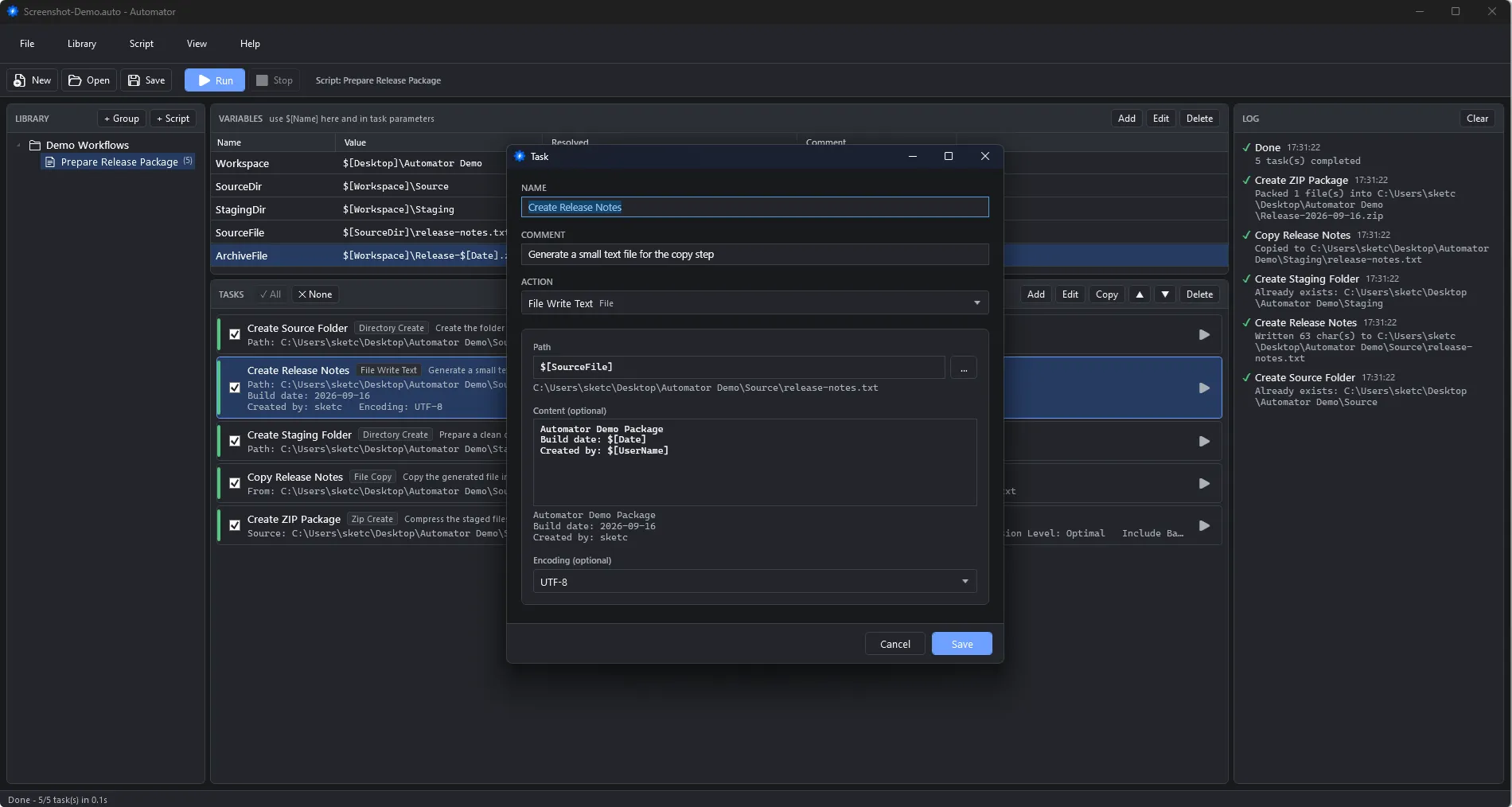Click the Name column header in Variables
Screen dimensions: 1512x807
point(273,142)
